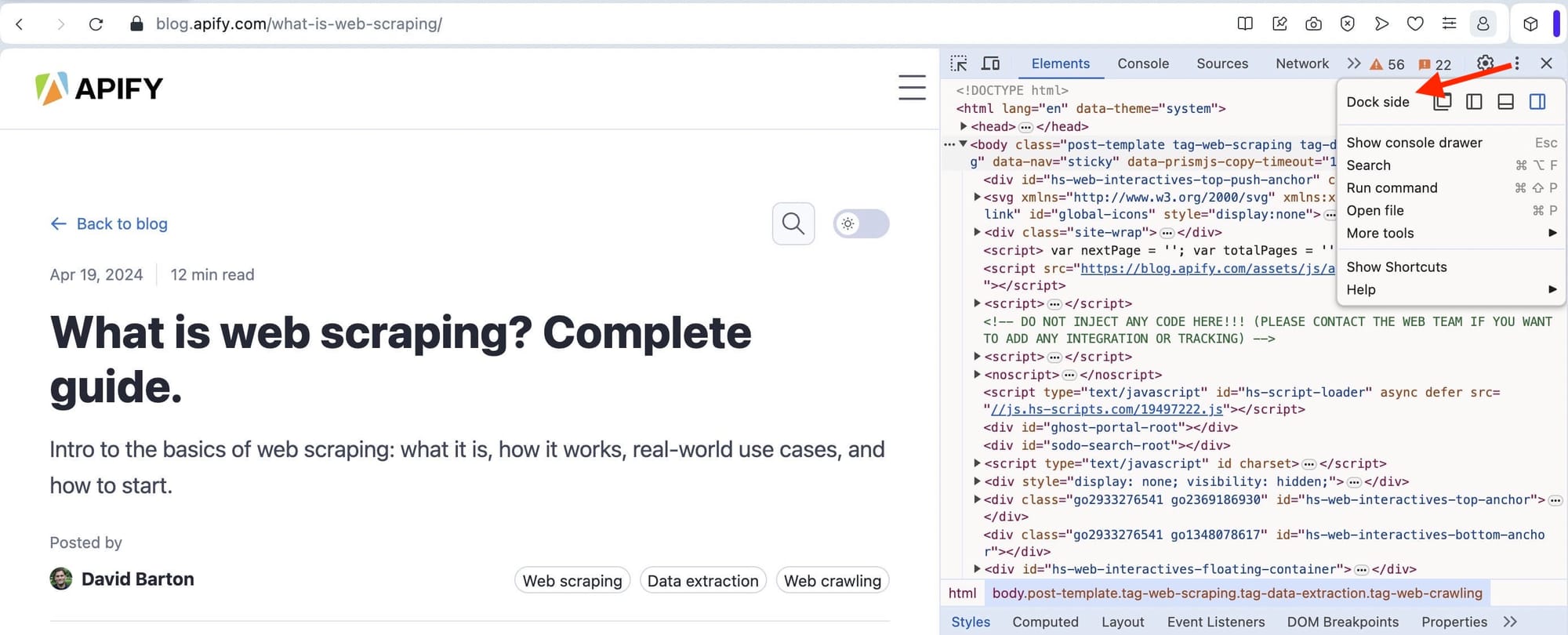Open the DOM Breakpoints tab
Screen dimensions: 1568x635
tap(1342, 622)
